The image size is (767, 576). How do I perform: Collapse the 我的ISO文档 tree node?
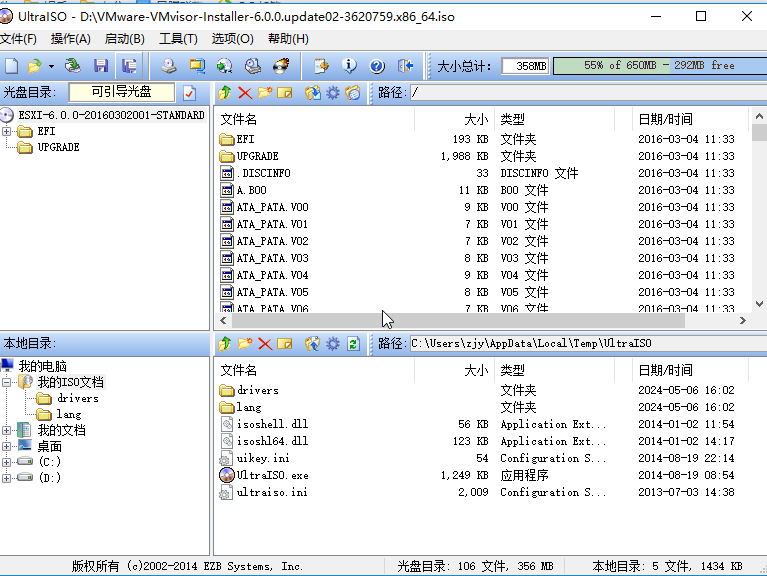click(6, 382)
